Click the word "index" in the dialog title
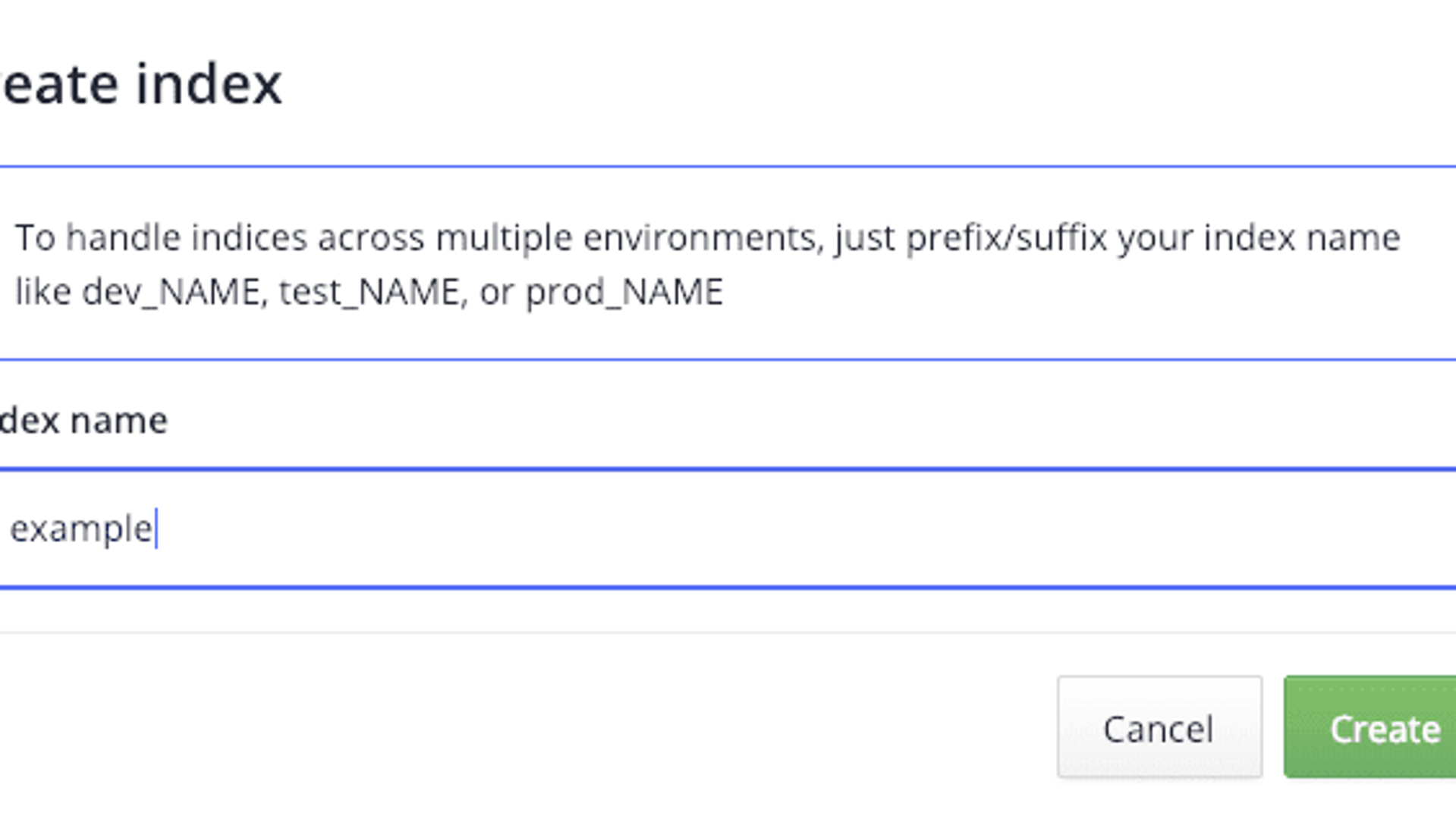 pos(209,83)
